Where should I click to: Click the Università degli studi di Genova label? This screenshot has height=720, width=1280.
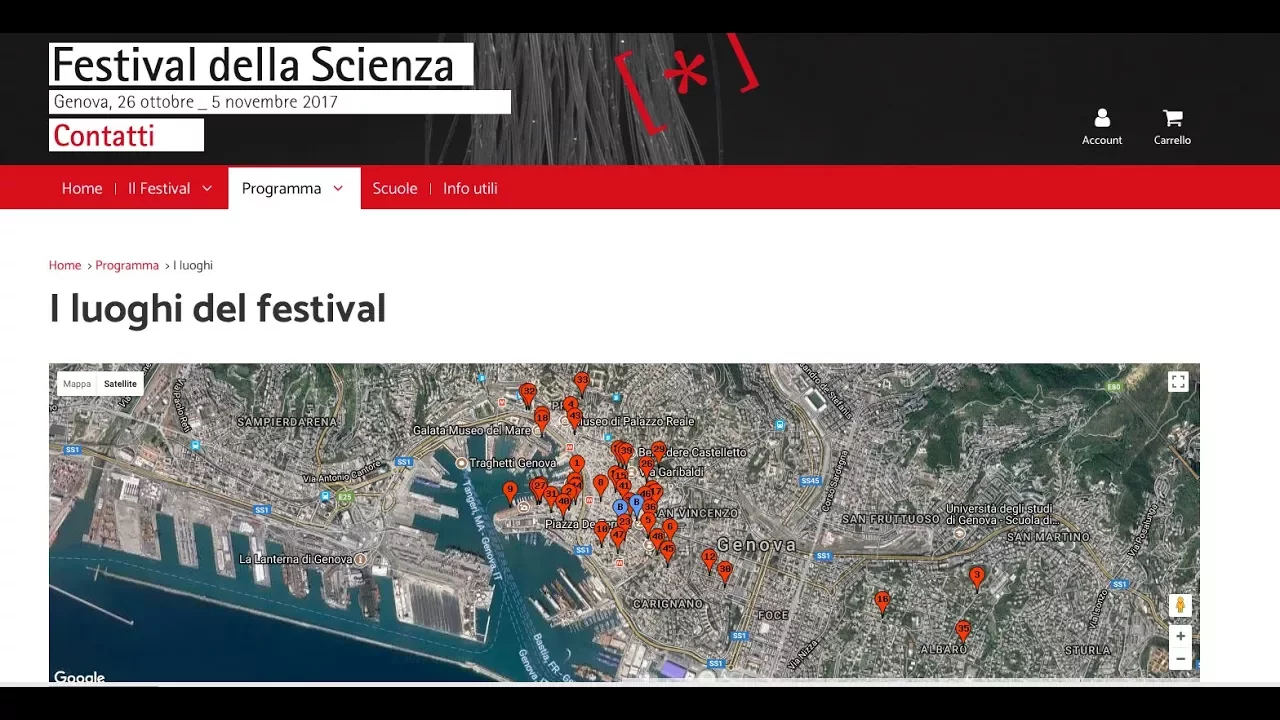pos(1002,514)
